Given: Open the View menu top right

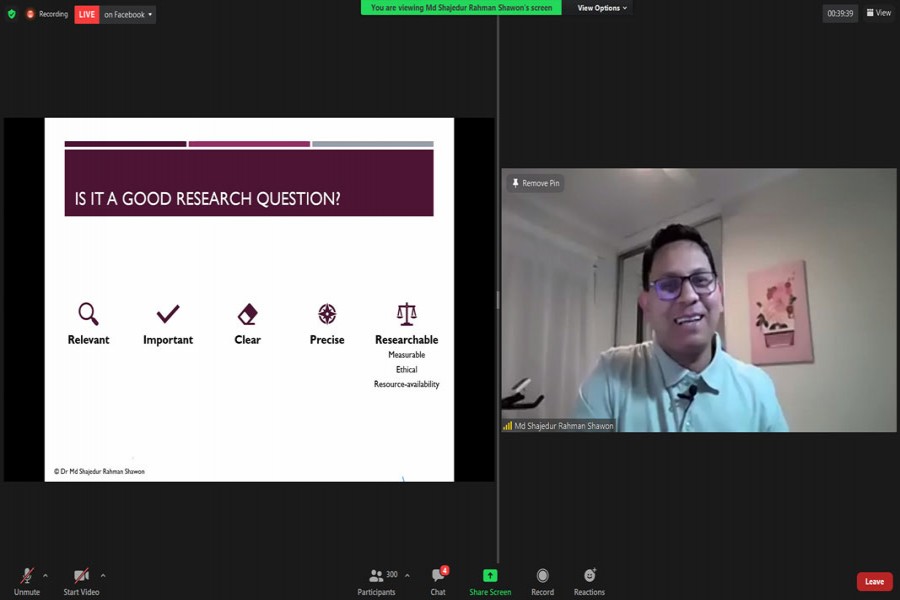Looking at the screenshot, I should pos(877,13).
